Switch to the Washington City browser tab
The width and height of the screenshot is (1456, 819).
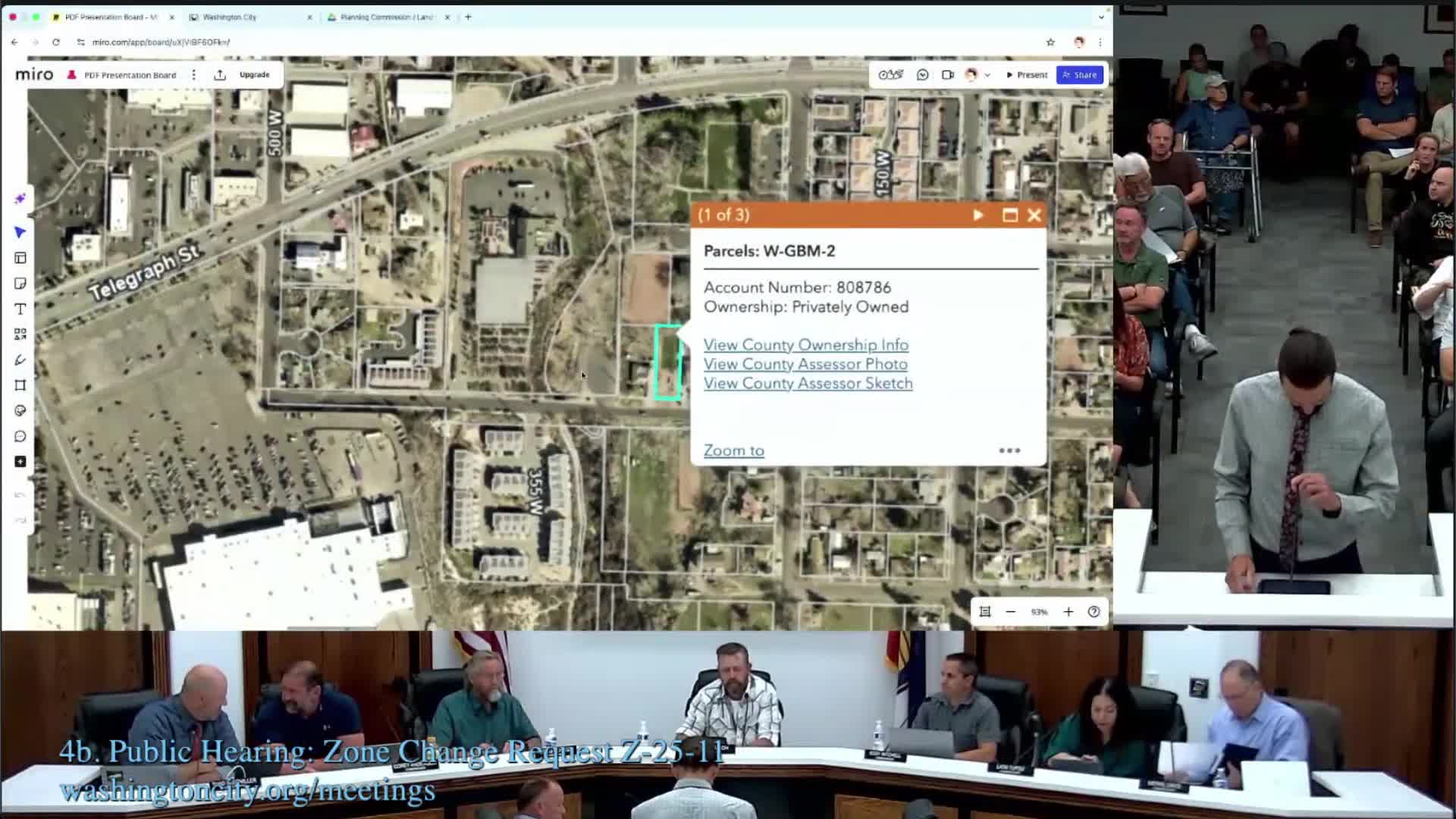pyautogui.click(x=230, y=17)
